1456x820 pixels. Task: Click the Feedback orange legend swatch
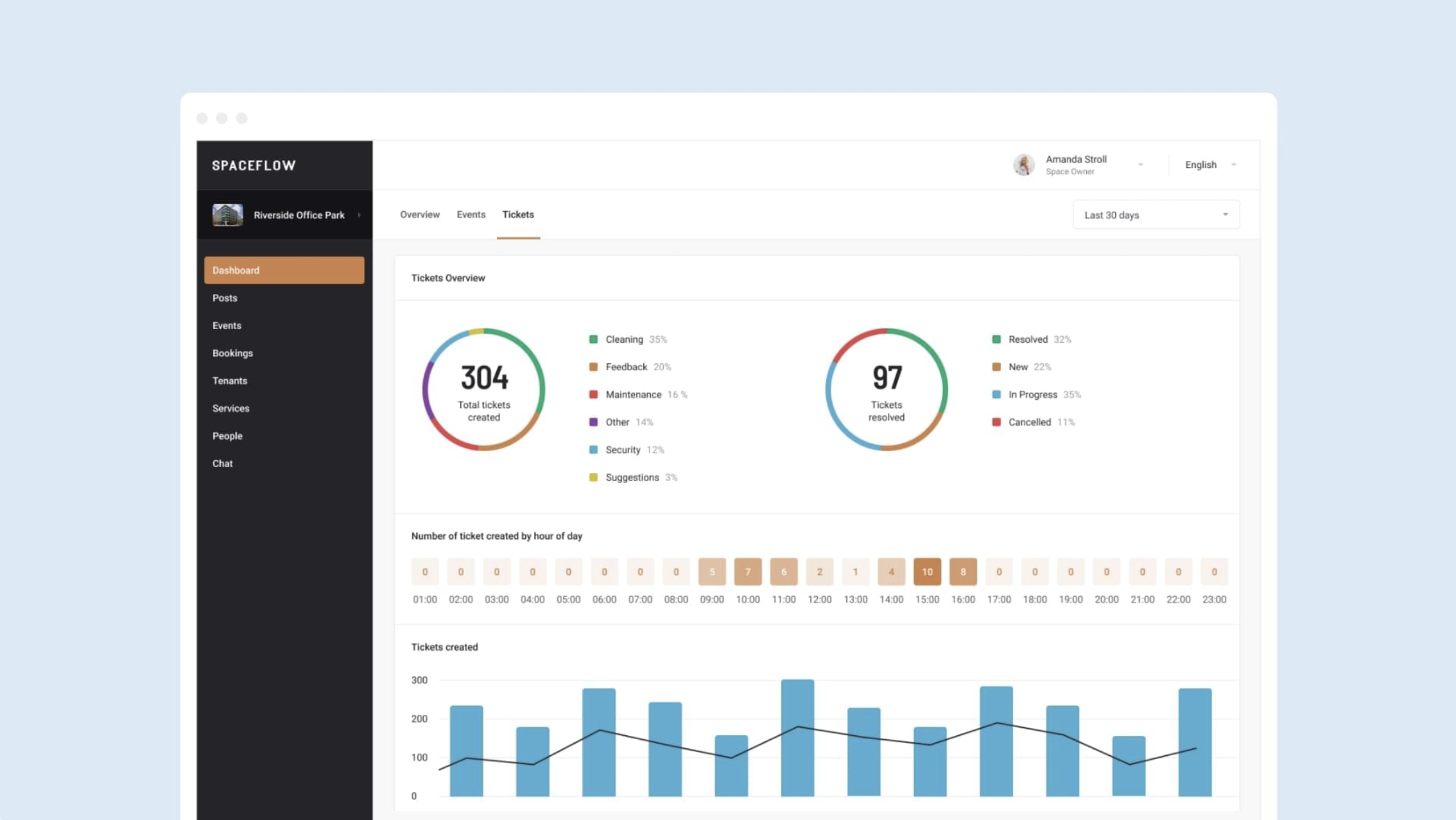593,367
